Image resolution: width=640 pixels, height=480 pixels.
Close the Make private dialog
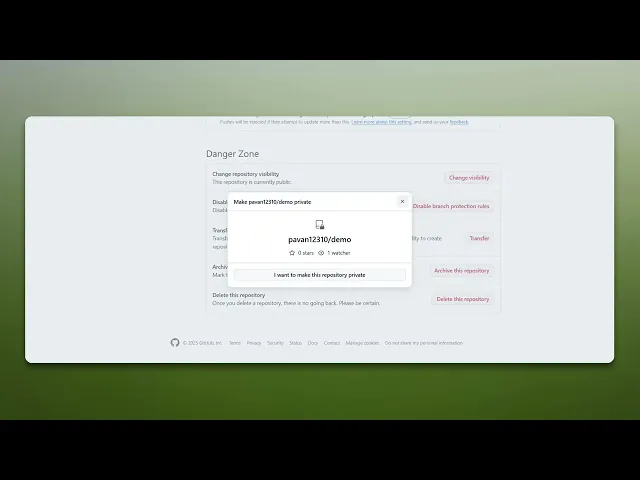(402, 202)
